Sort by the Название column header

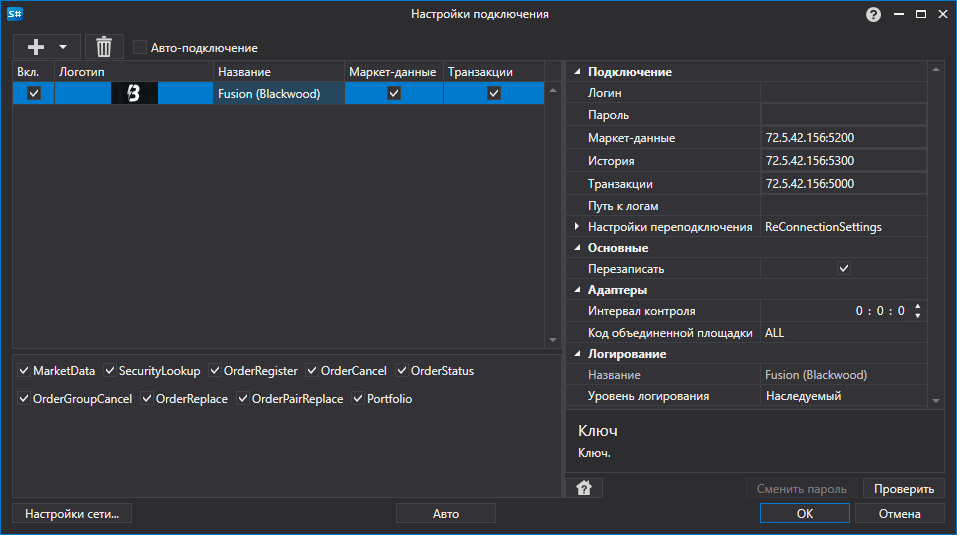tap(279, 71)
